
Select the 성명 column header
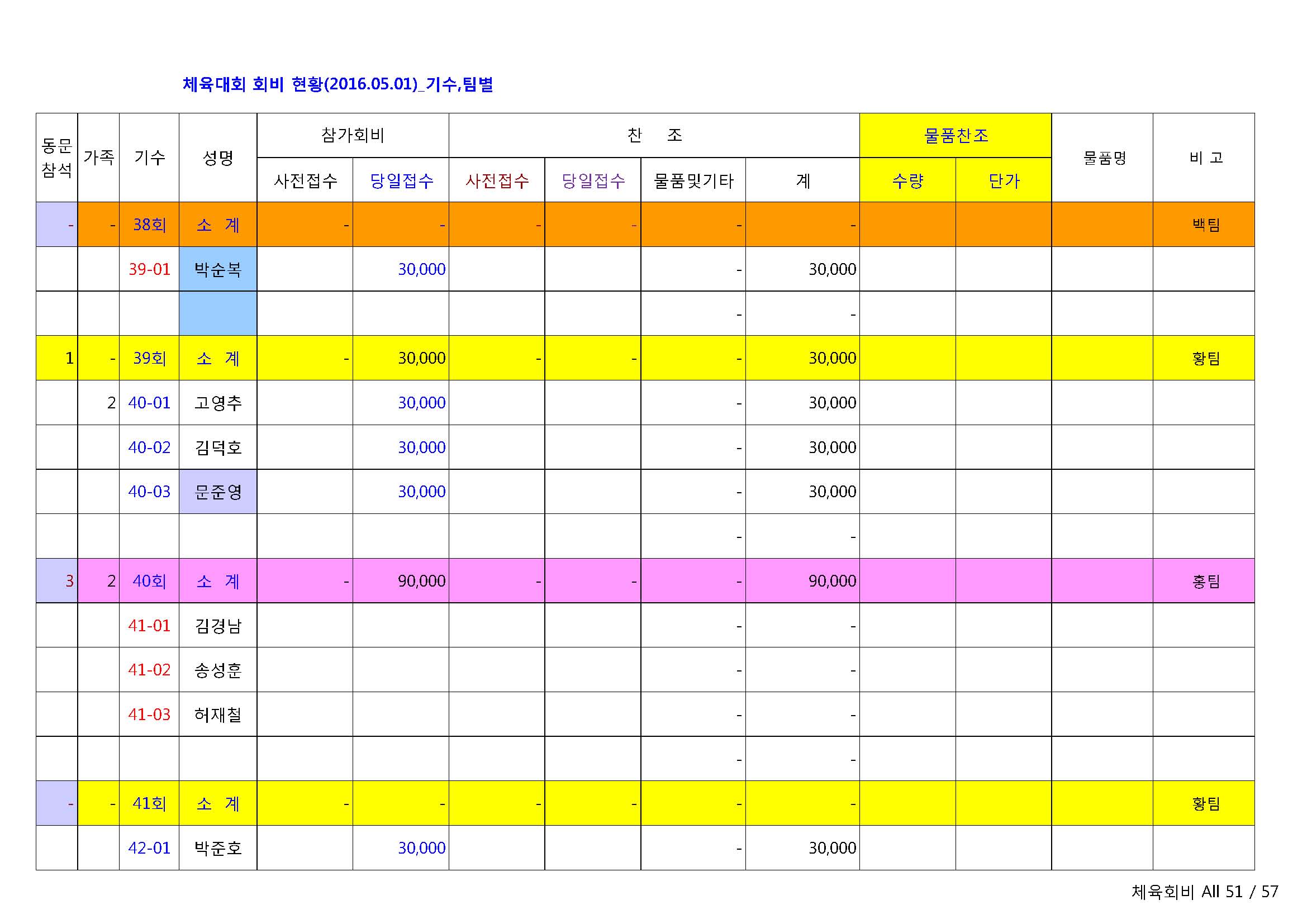coord(218,158)
